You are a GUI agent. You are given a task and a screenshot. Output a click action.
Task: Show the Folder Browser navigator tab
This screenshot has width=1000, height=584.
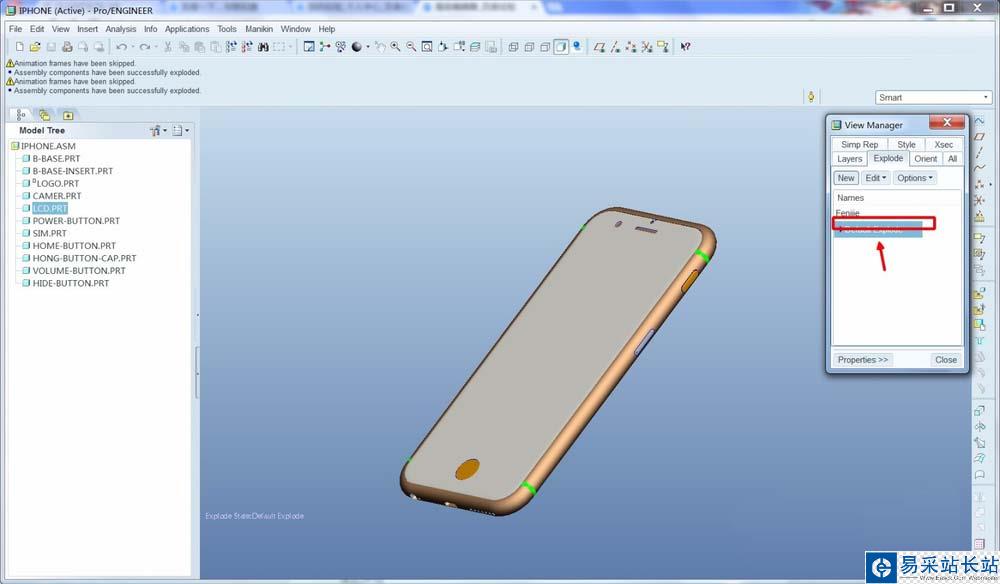[x=44, y=115]
